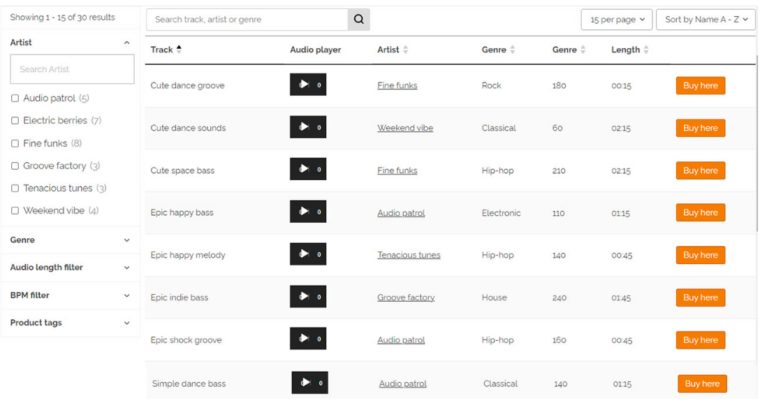Click the Cute dance groove track name
760x410 pixels.
click(x=188, y=85)
